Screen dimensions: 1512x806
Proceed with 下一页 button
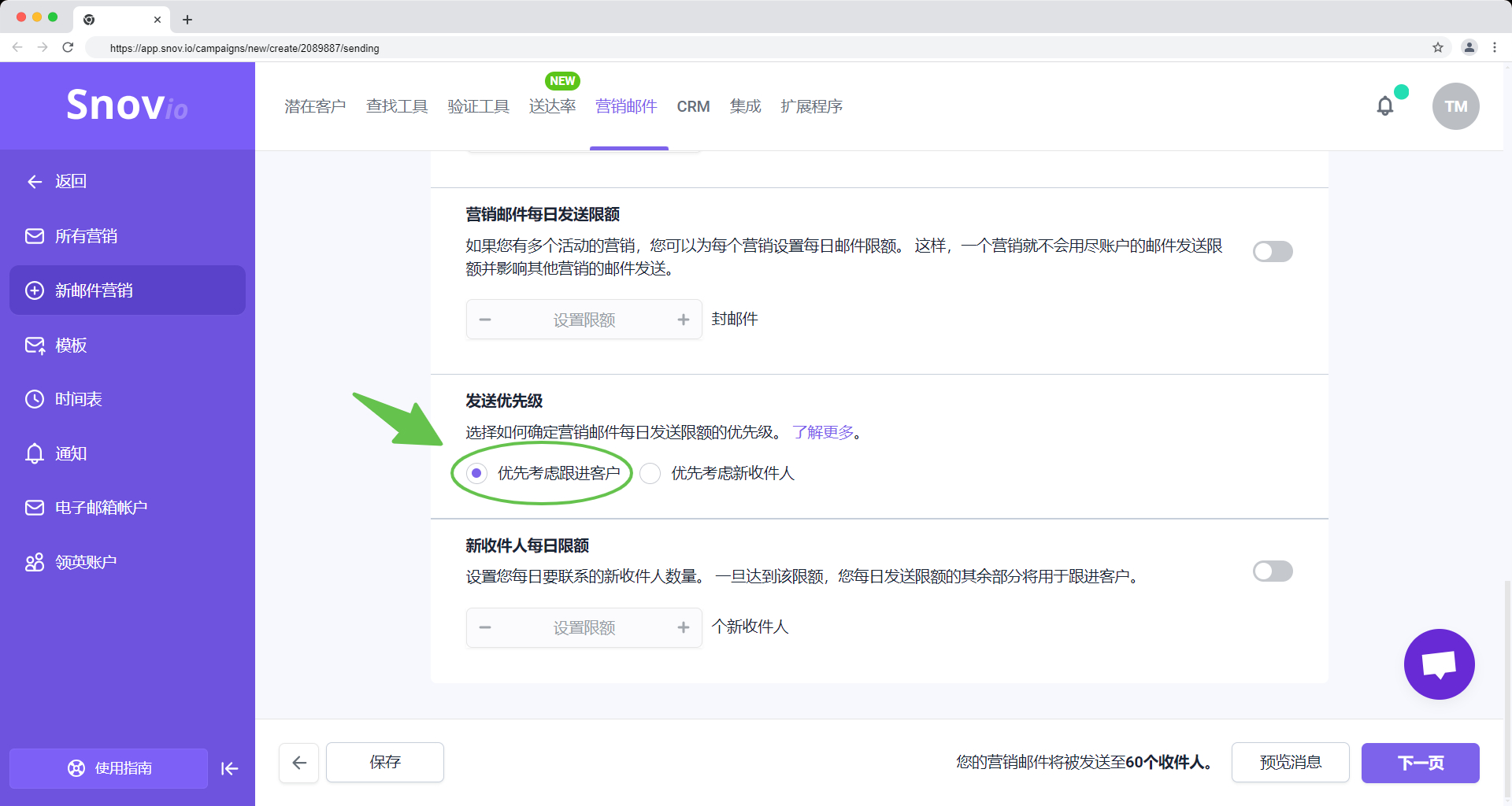(1421, 762)
